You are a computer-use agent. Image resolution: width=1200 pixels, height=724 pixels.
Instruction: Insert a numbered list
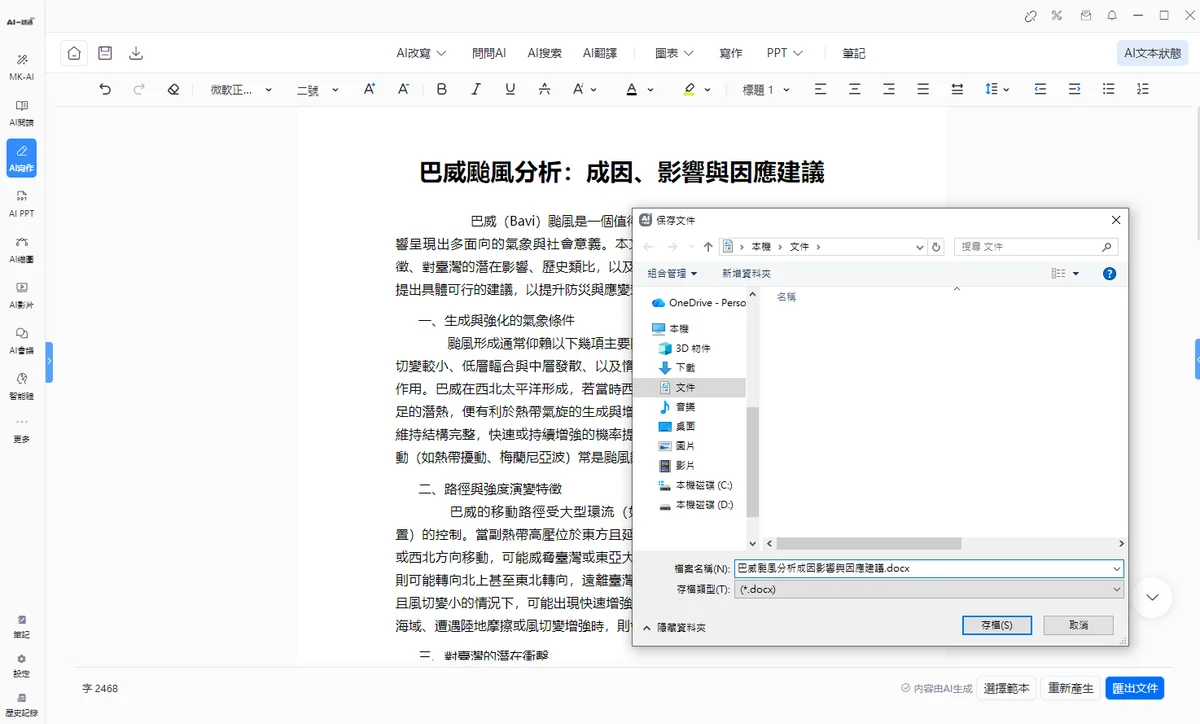1143,89
